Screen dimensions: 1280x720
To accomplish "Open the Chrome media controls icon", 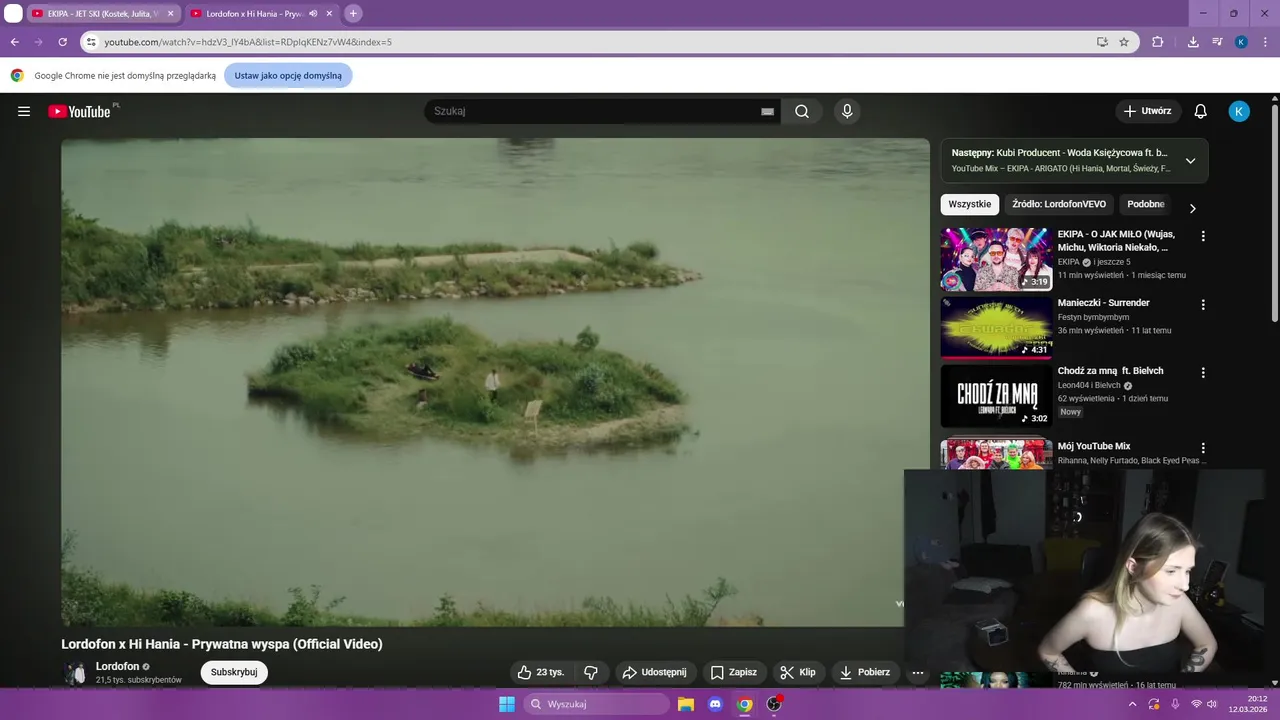I will point(1217,42).
